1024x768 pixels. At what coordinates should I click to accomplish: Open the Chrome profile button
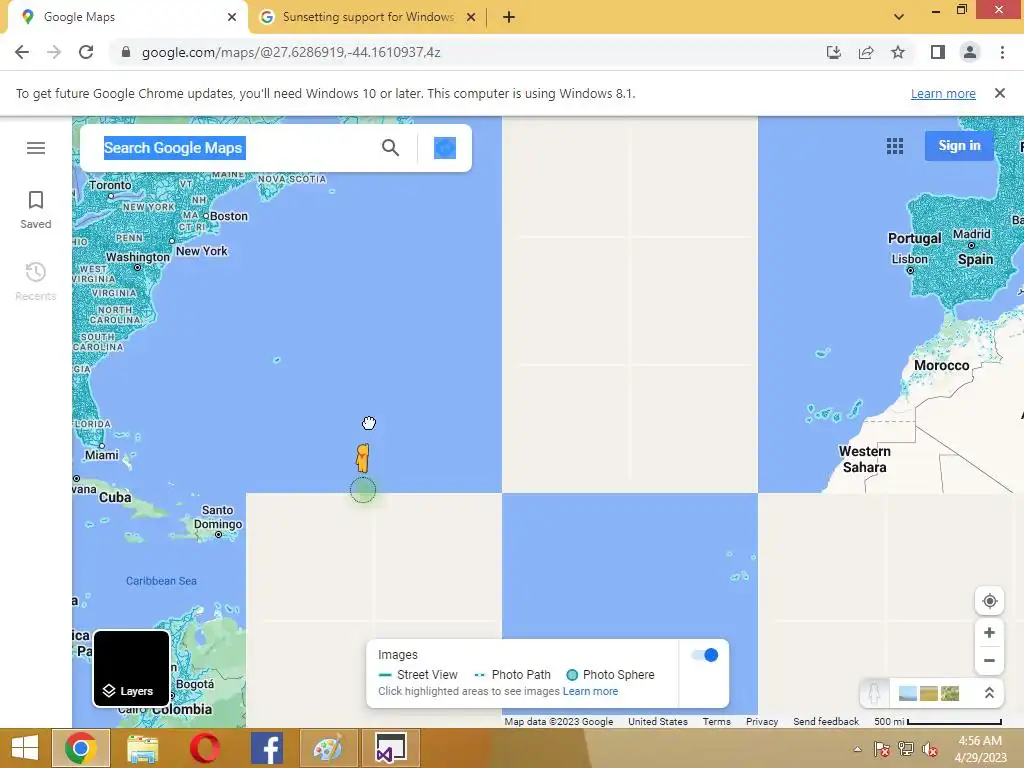pyautogui.click(x=970, y=52)
